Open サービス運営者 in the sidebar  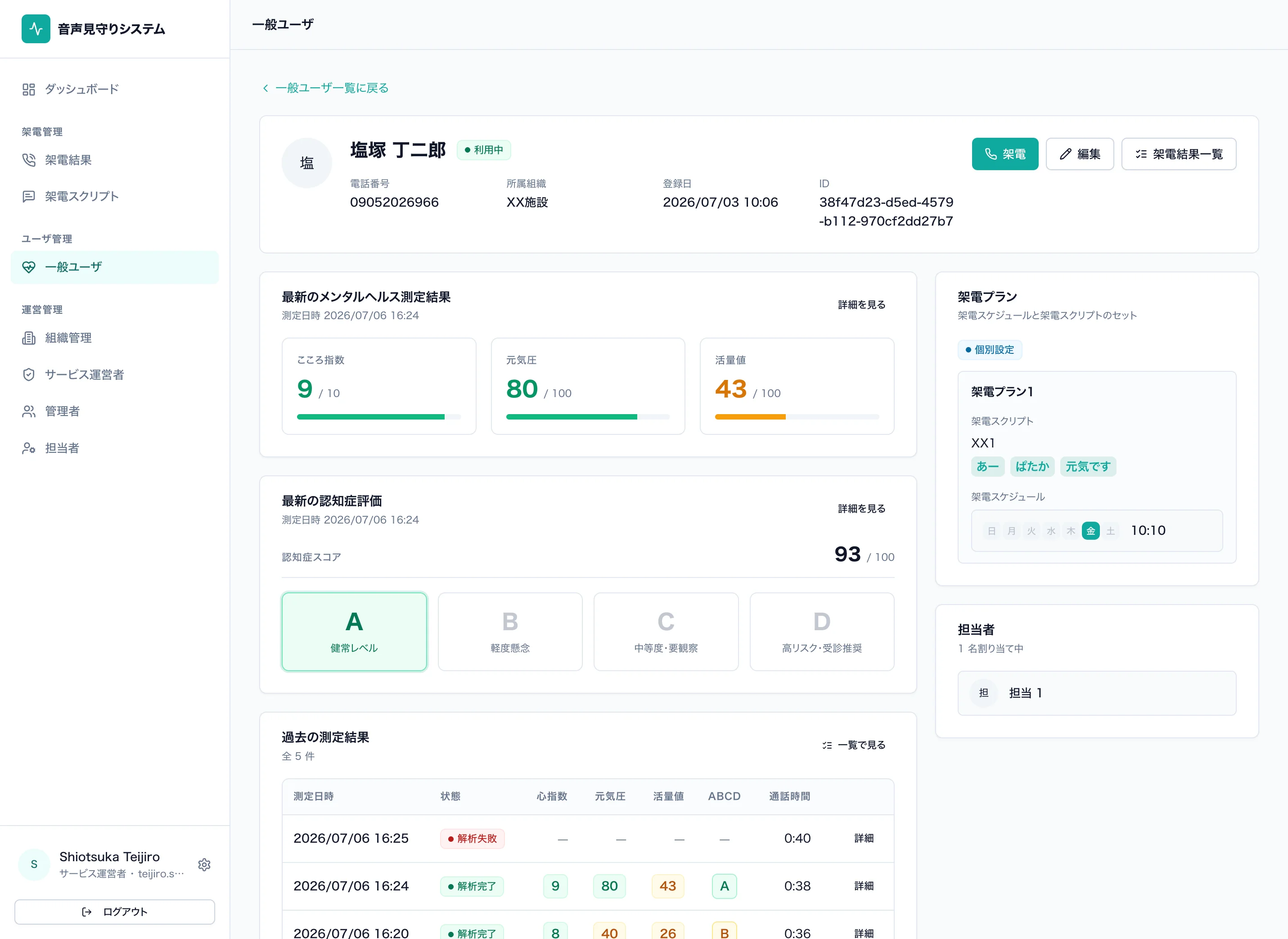(x=115, y=375)
